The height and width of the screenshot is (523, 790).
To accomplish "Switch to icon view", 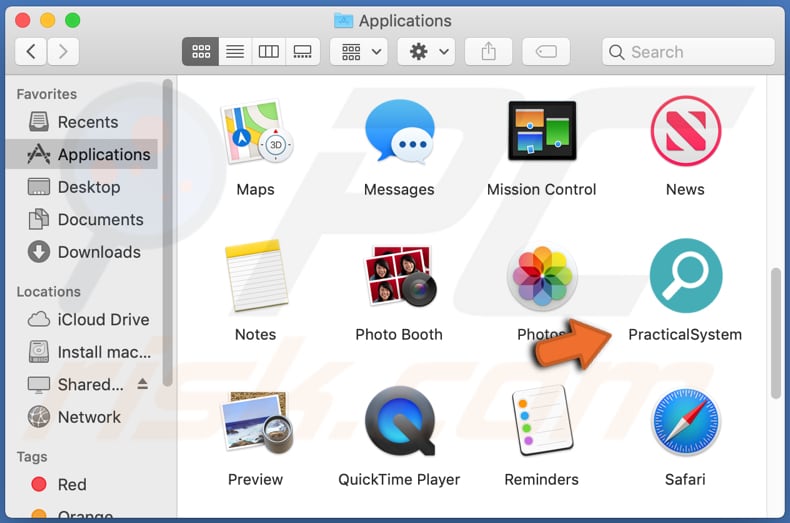I will point(201,51).
